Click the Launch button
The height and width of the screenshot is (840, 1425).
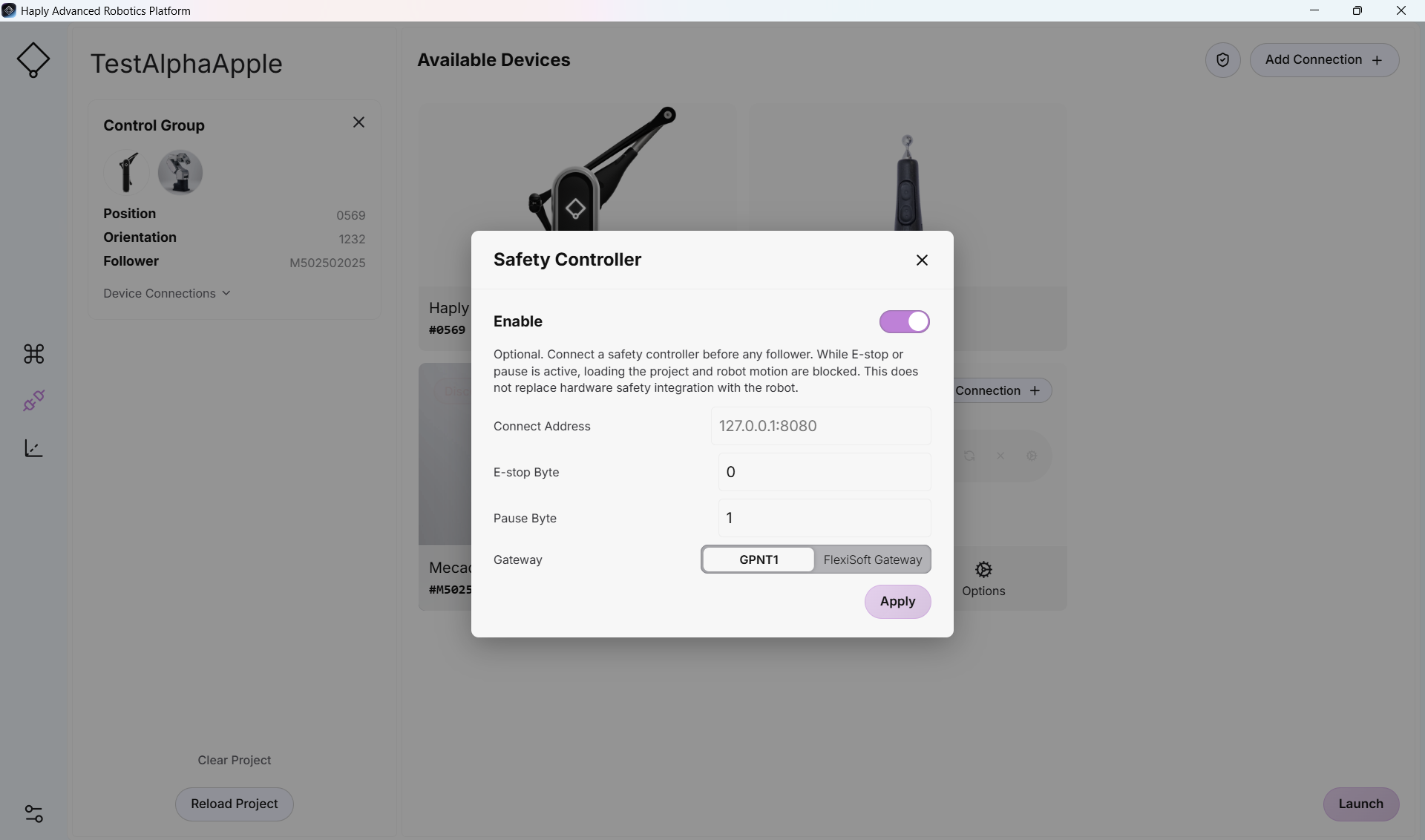point(1360,804)
